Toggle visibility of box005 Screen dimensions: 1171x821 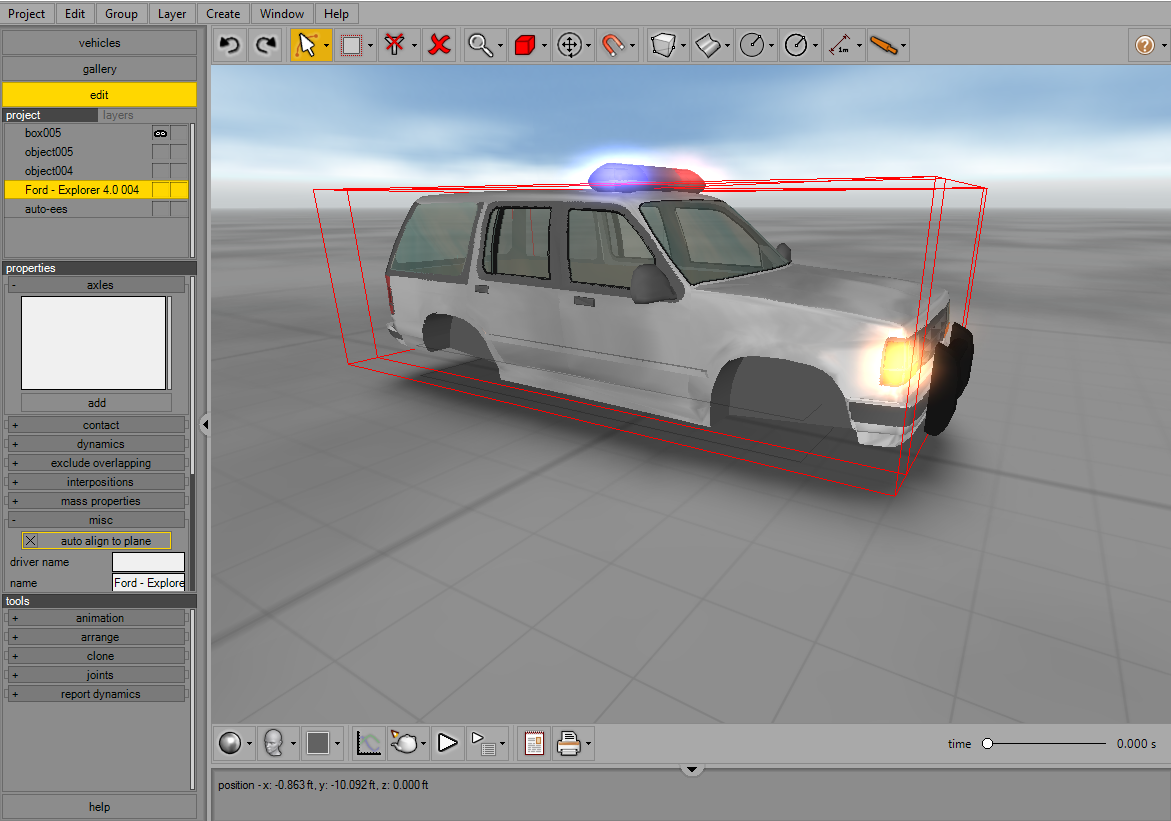pos(161,133)
